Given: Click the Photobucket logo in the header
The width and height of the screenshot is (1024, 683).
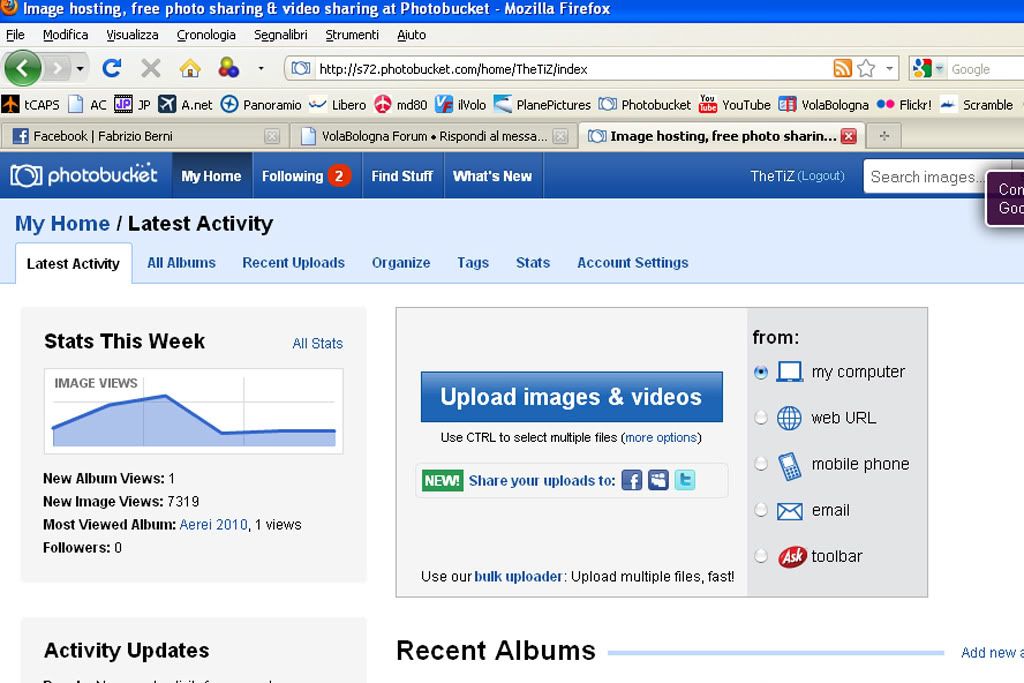Looking at the screenshot, I should pos(85,176).
